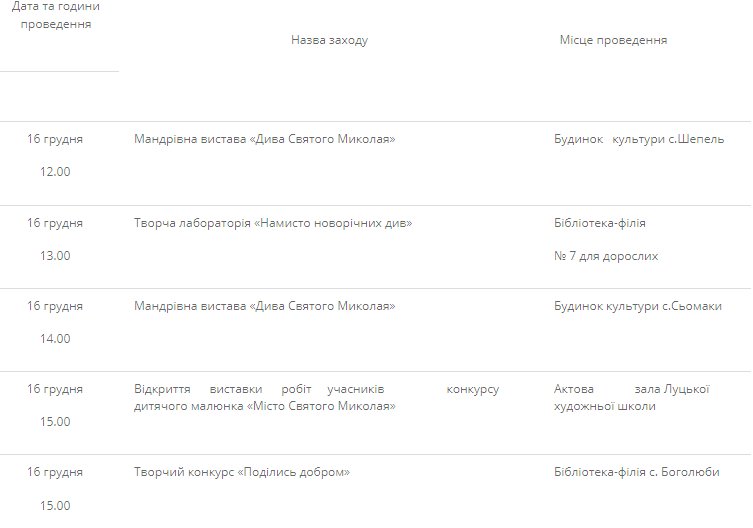Image resolution: width=753 pixels, height=528 pixels.
Task: Click "Будинок культури с.Шепель" venue text
Action: (x=638, y=139)
